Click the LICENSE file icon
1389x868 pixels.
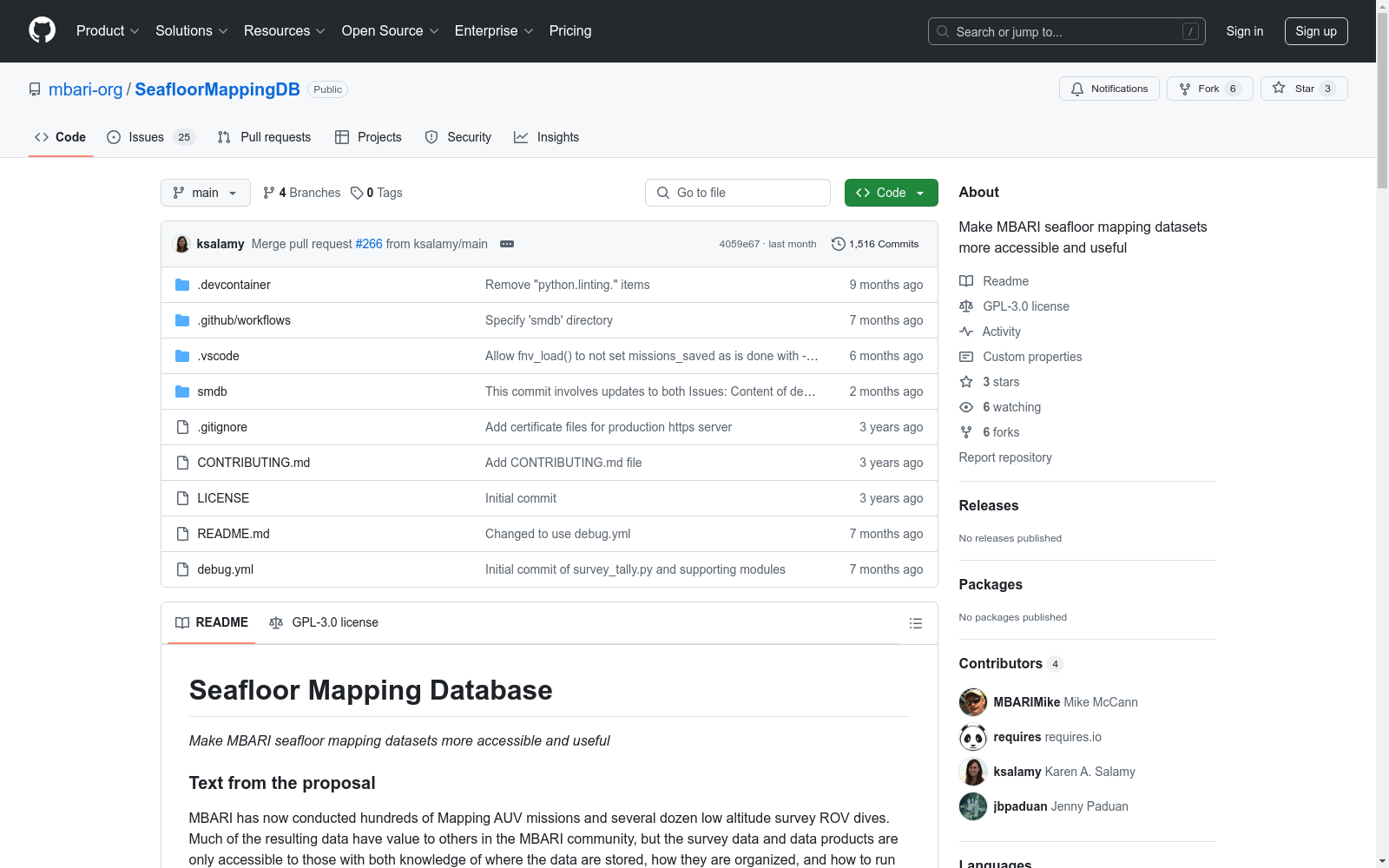coord(182,498)
